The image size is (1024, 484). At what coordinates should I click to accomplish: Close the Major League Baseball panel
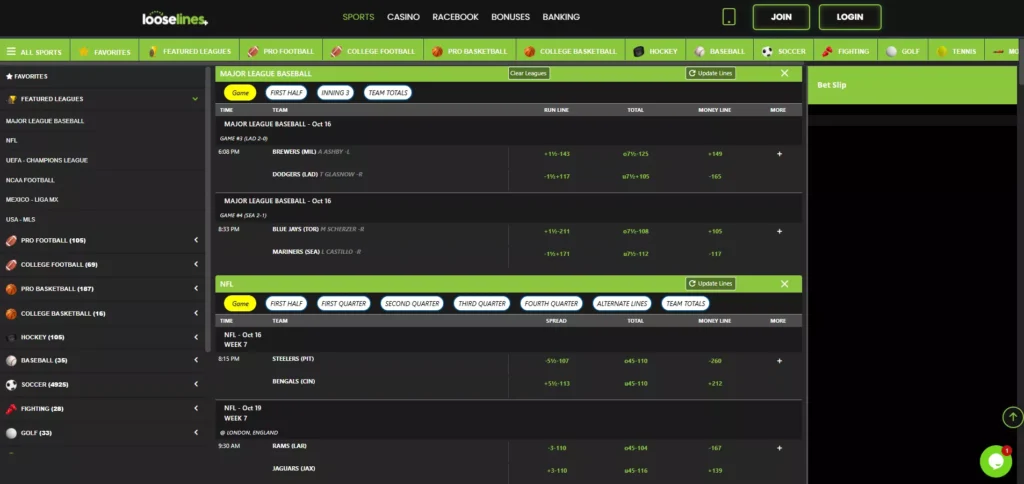pyautogui.click(x=784, y=73)
